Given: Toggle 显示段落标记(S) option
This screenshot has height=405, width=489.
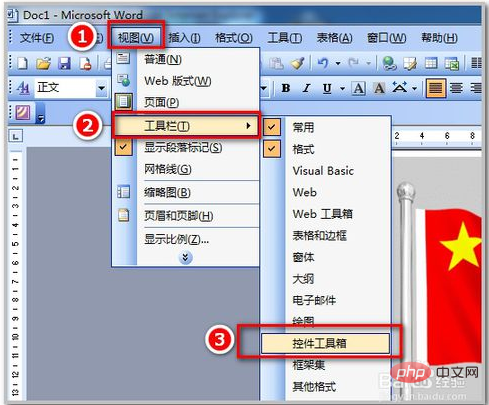Looking at the screenshot, I should (186, 147).
